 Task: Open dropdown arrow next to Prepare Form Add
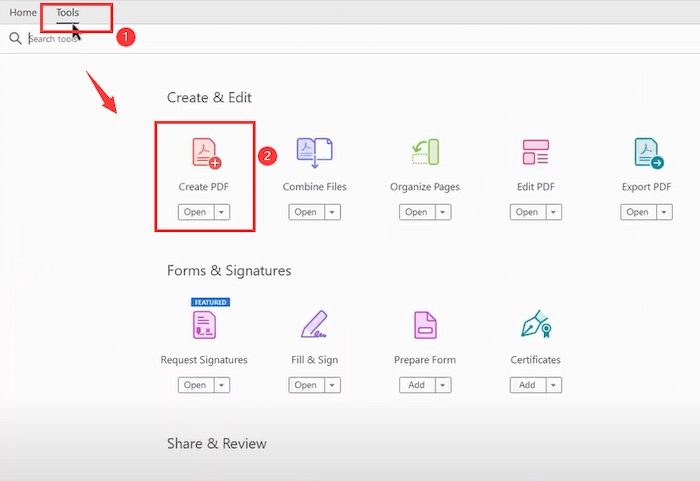point(442,385)
